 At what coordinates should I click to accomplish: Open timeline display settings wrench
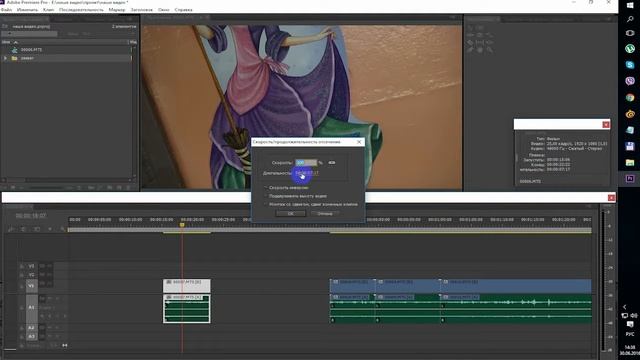pyautogui.click(x=62, y=229)
